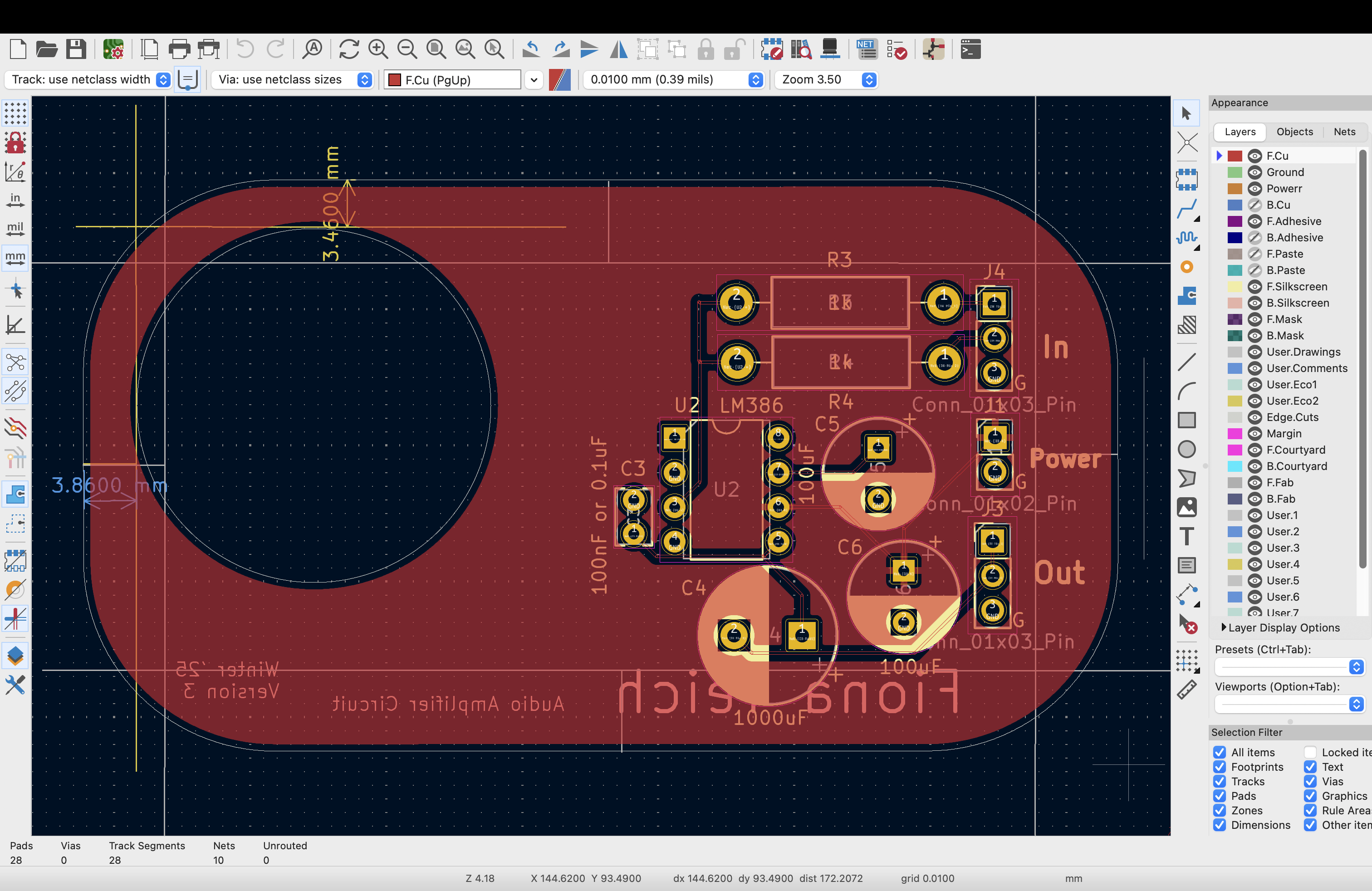Toggle visibility of Edge.Cuts layer
The width and height of the screenshot is (1372, 891).
pos(1254,417)
